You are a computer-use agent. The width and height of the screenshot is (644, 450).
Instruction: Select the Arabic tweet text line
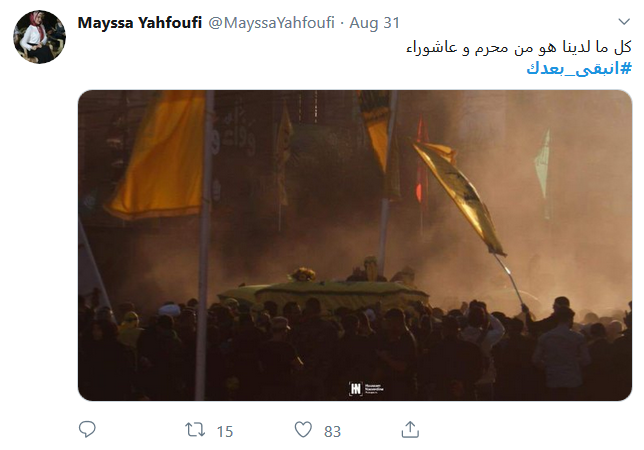coord(519,48)
